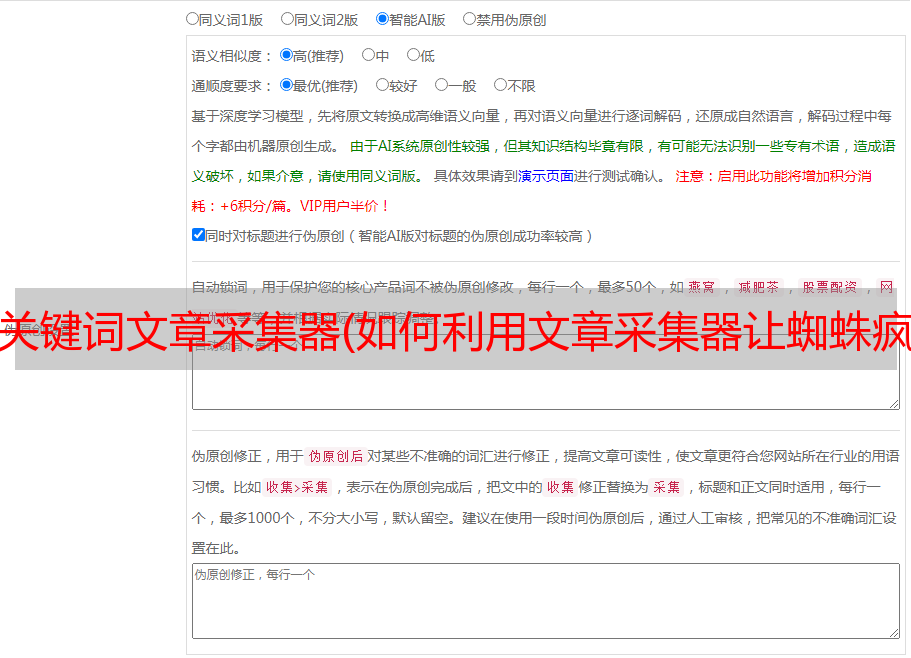Screen dimensions: 911x658
Task: Select the 同义词2版 radio option
Action: tap(287, 19)
